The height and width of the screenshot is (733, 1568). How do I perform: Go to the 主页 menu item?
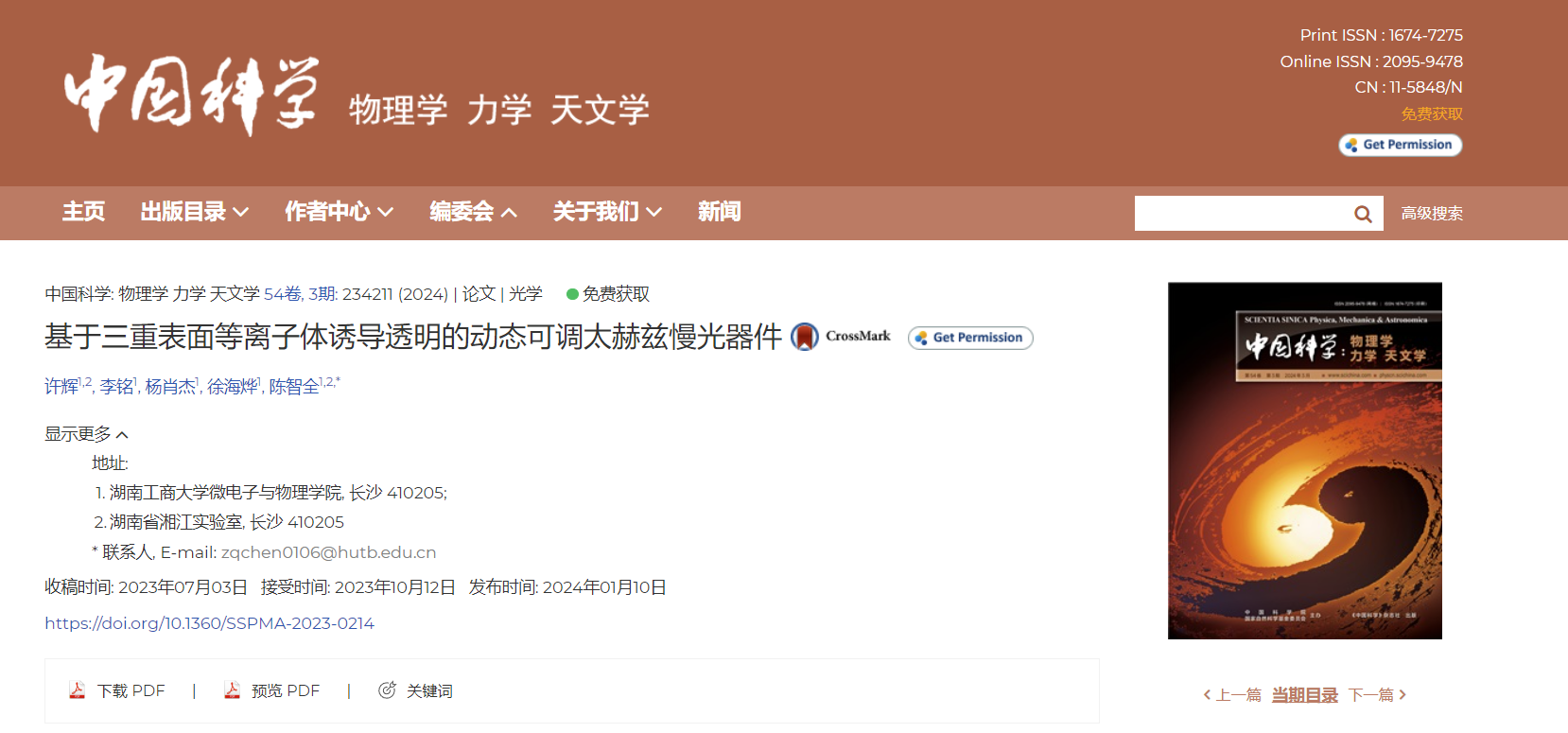84,212
